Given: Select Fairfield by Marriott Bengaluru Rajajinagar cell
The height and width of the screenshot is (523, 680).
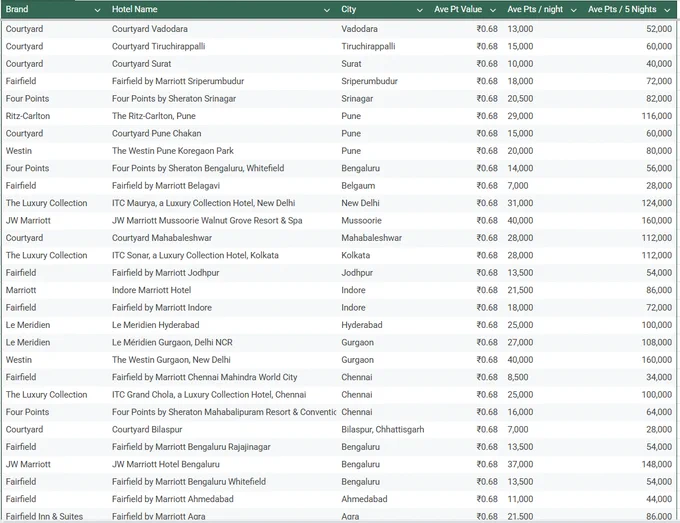Looking at the screenshot, I should (191, 447).
